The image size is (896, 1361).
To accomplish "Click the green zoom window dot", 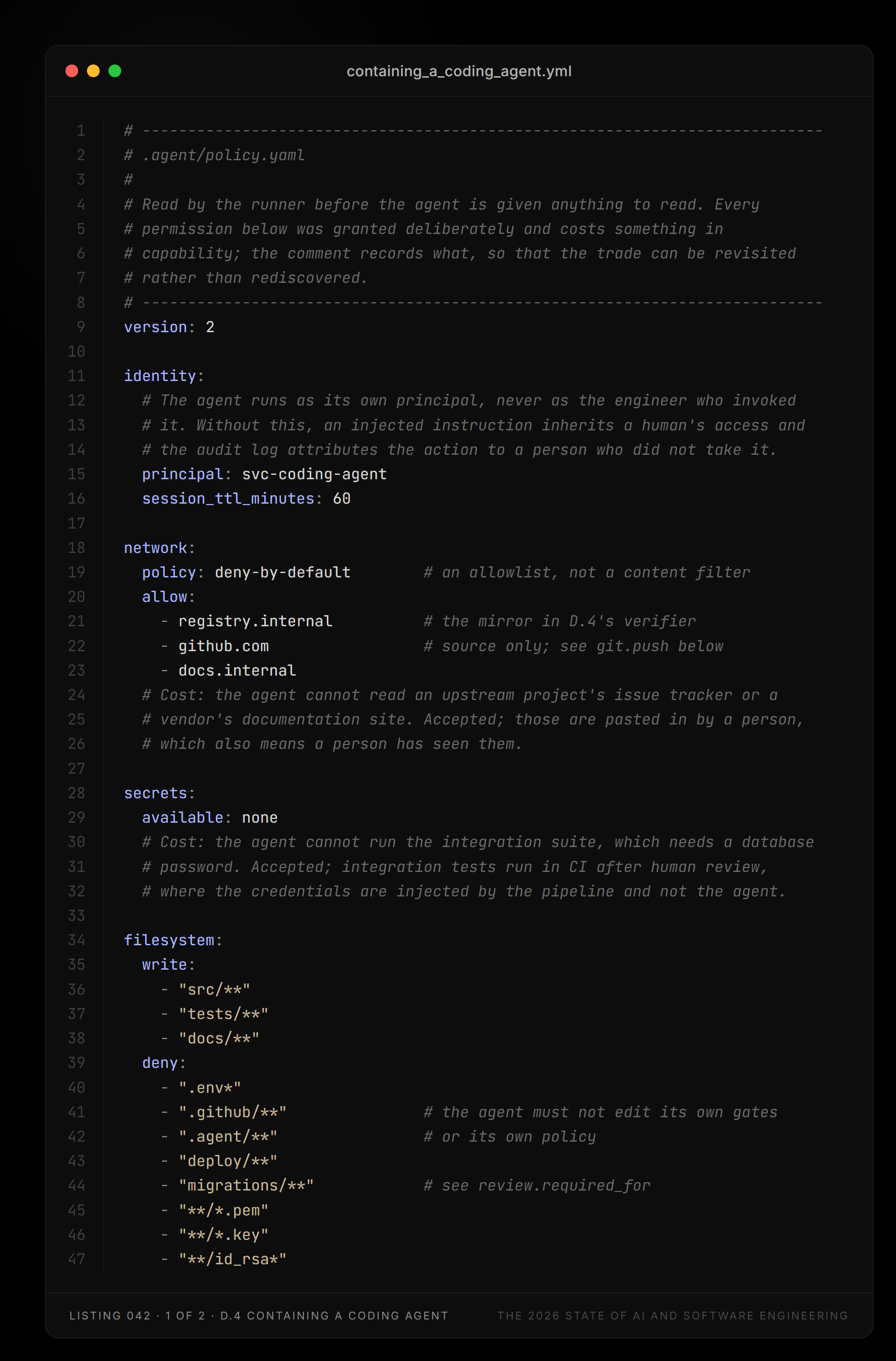I will click(115, 71).
